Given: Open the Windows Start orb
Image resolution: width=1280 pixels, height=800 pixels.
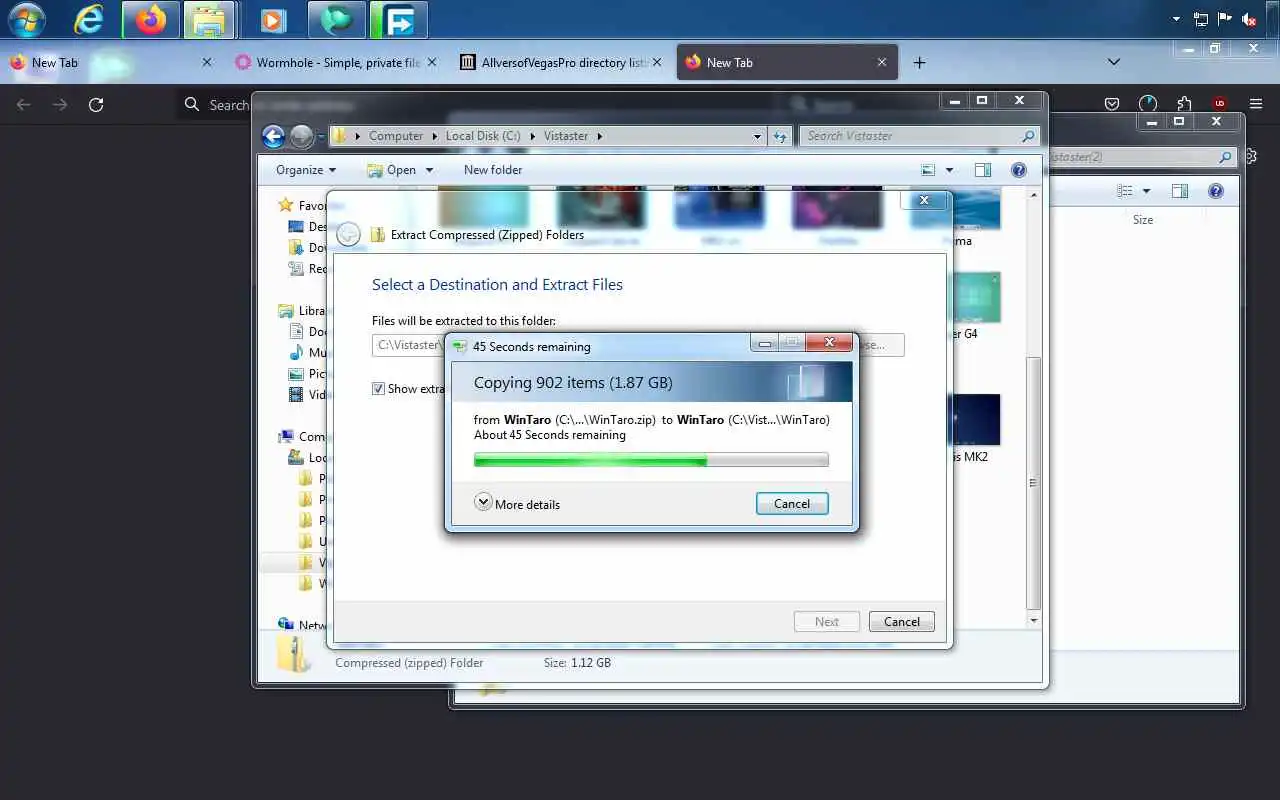Looking at the screenshot, I should [x=27, y=19].
